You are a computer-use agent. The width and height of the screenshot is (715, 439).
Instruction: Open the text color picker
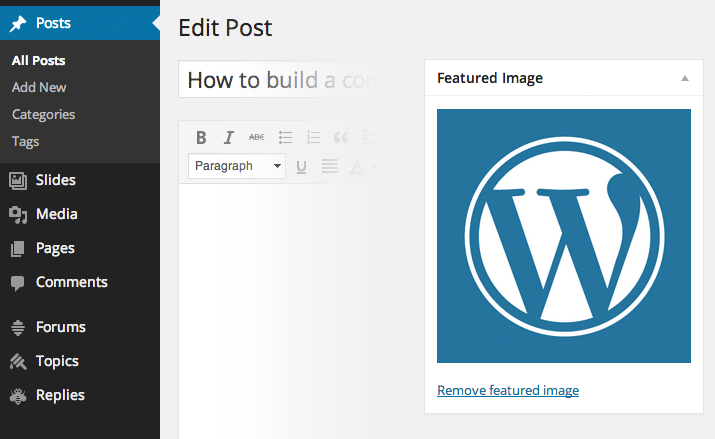pos(355,167)
